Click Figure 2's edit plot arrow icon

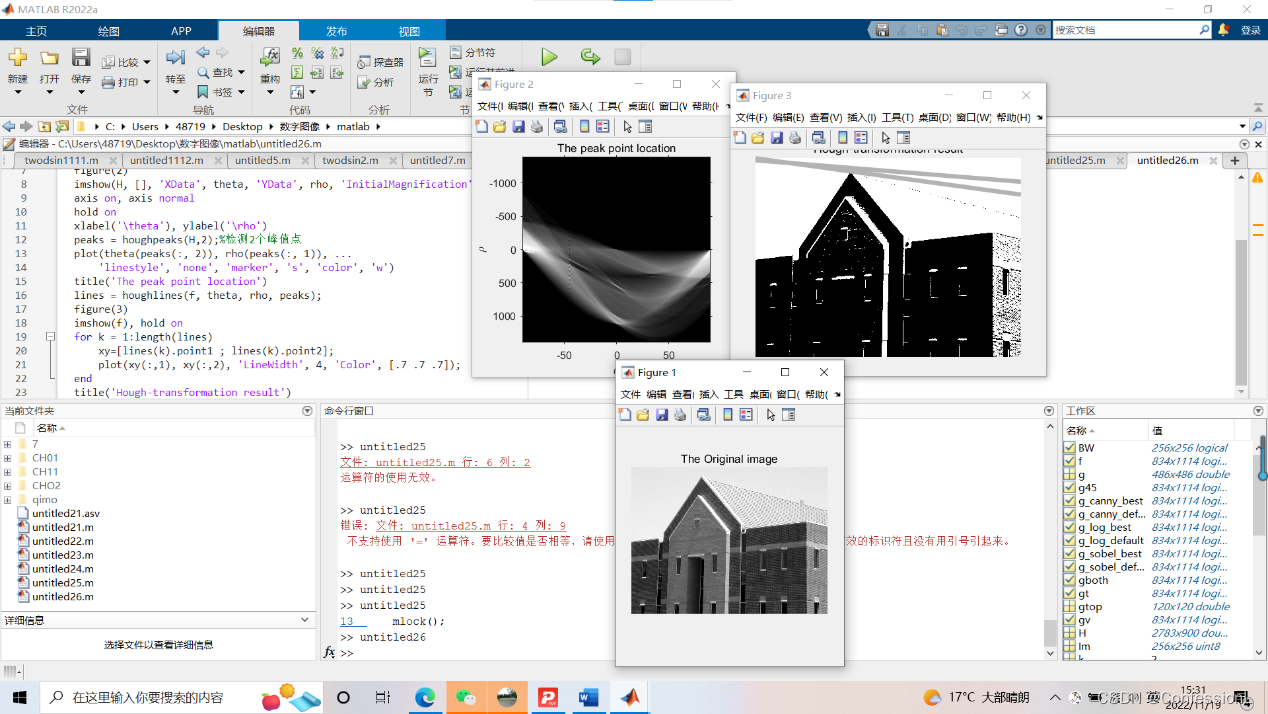pos(627,127)
